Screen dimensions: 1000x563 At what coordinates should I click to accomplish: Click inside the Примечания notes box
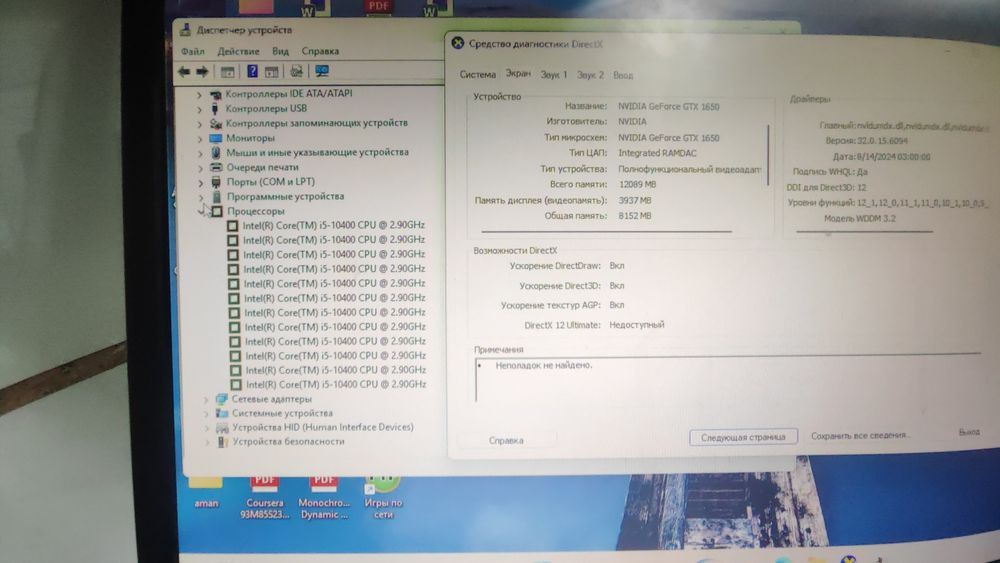727,379
